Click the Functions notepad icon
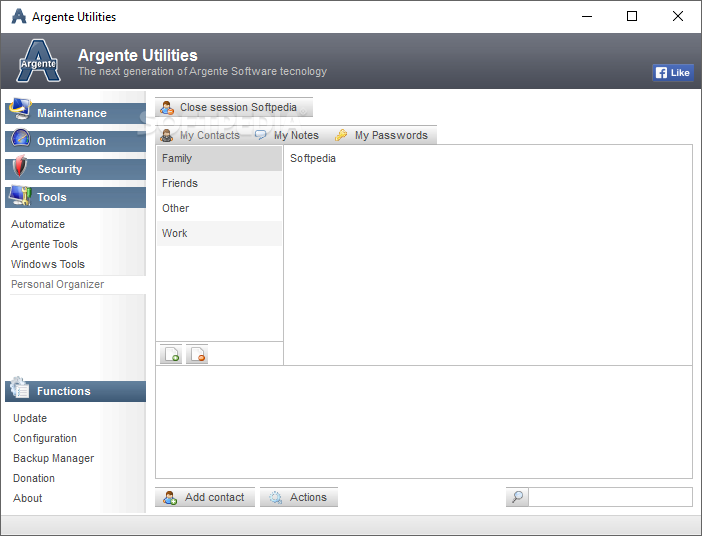702x536 pixels. [20, 387]
